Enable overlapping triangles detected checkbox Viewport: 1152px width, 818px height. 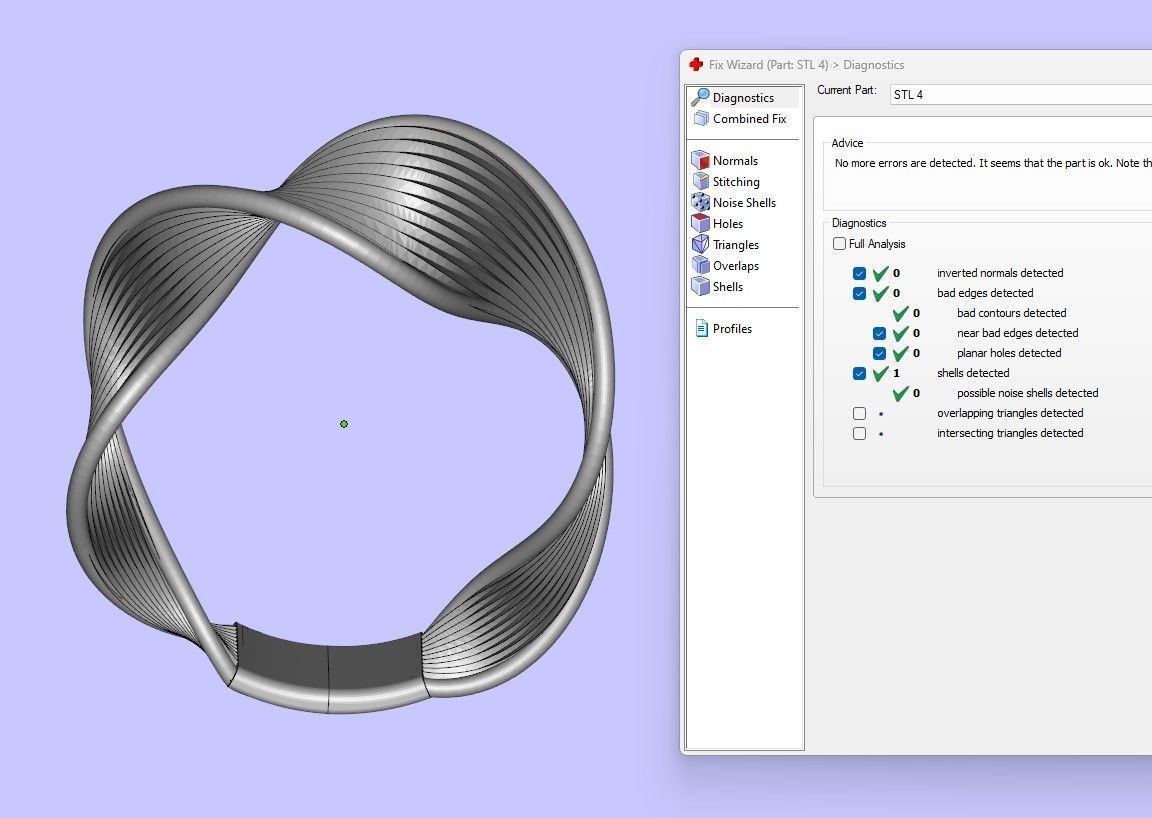coord(859,413)
